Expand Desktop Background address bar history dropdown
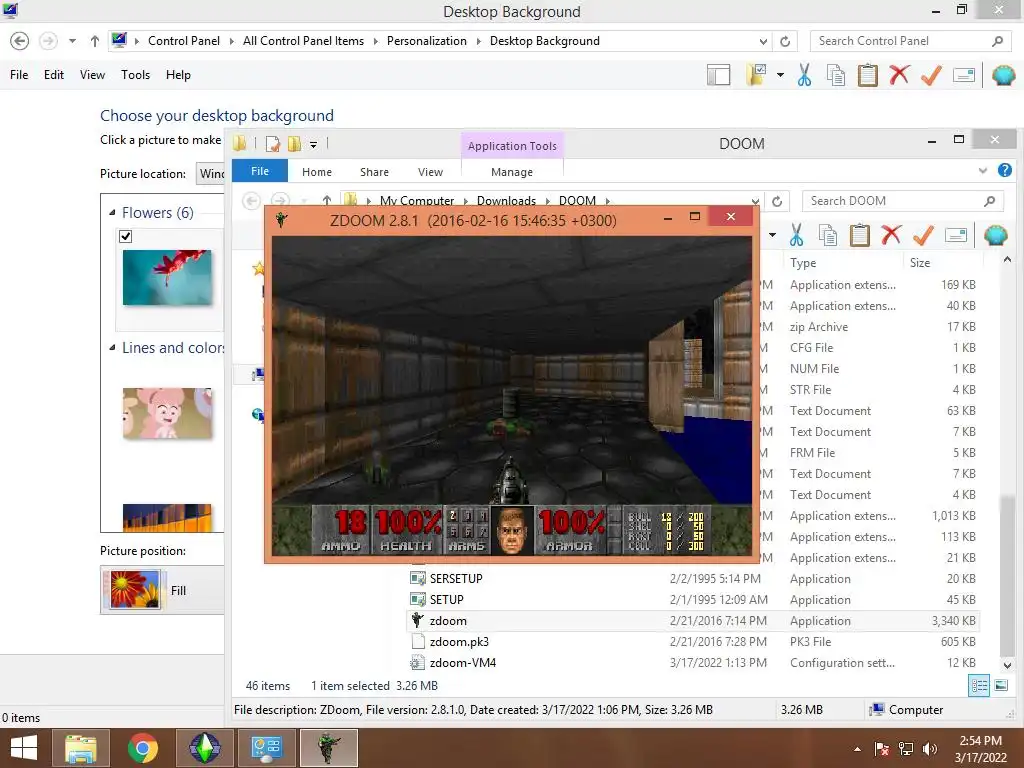 (763, 41)
